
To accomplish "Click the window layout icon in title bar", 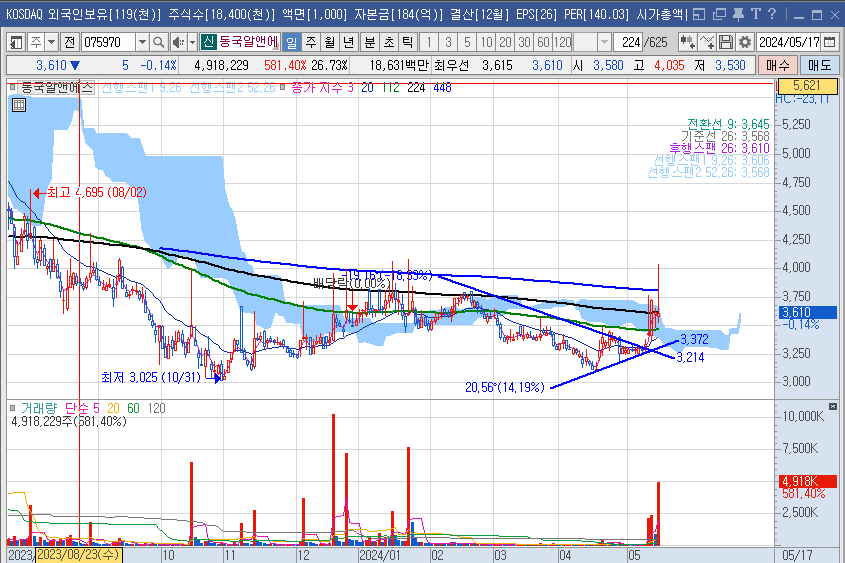I will click(x=698, y=14).
